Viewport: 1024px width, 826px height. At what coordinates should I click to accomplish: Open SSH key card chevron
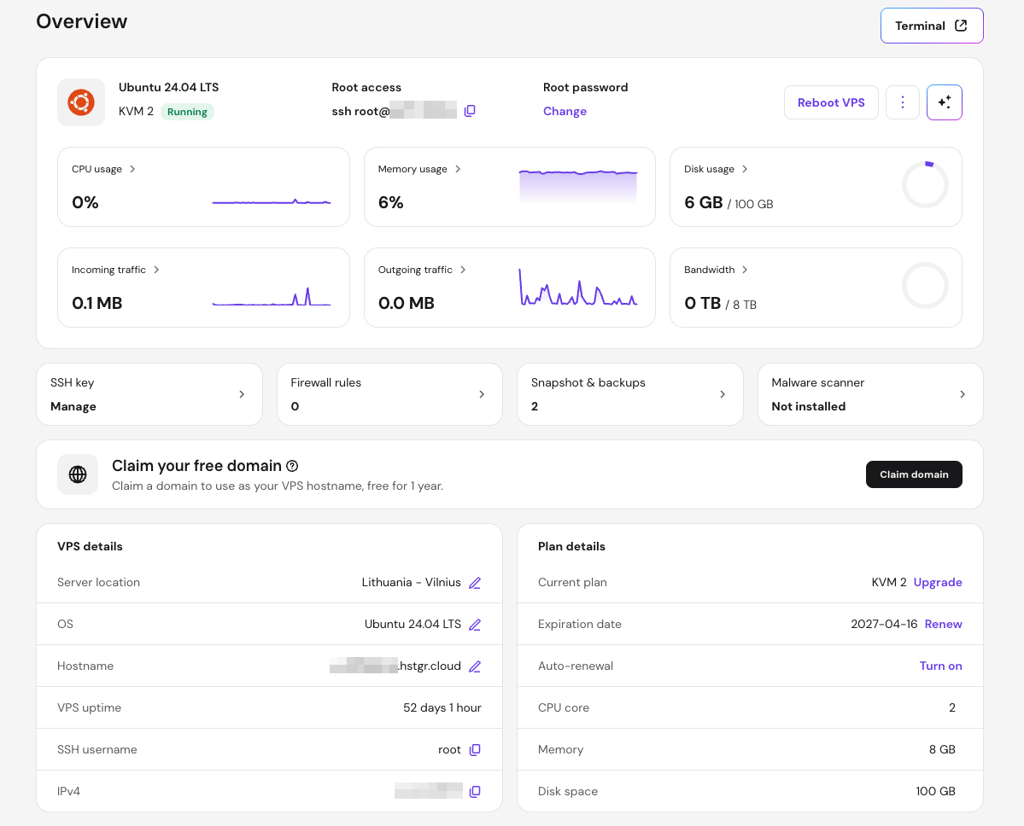242,394
